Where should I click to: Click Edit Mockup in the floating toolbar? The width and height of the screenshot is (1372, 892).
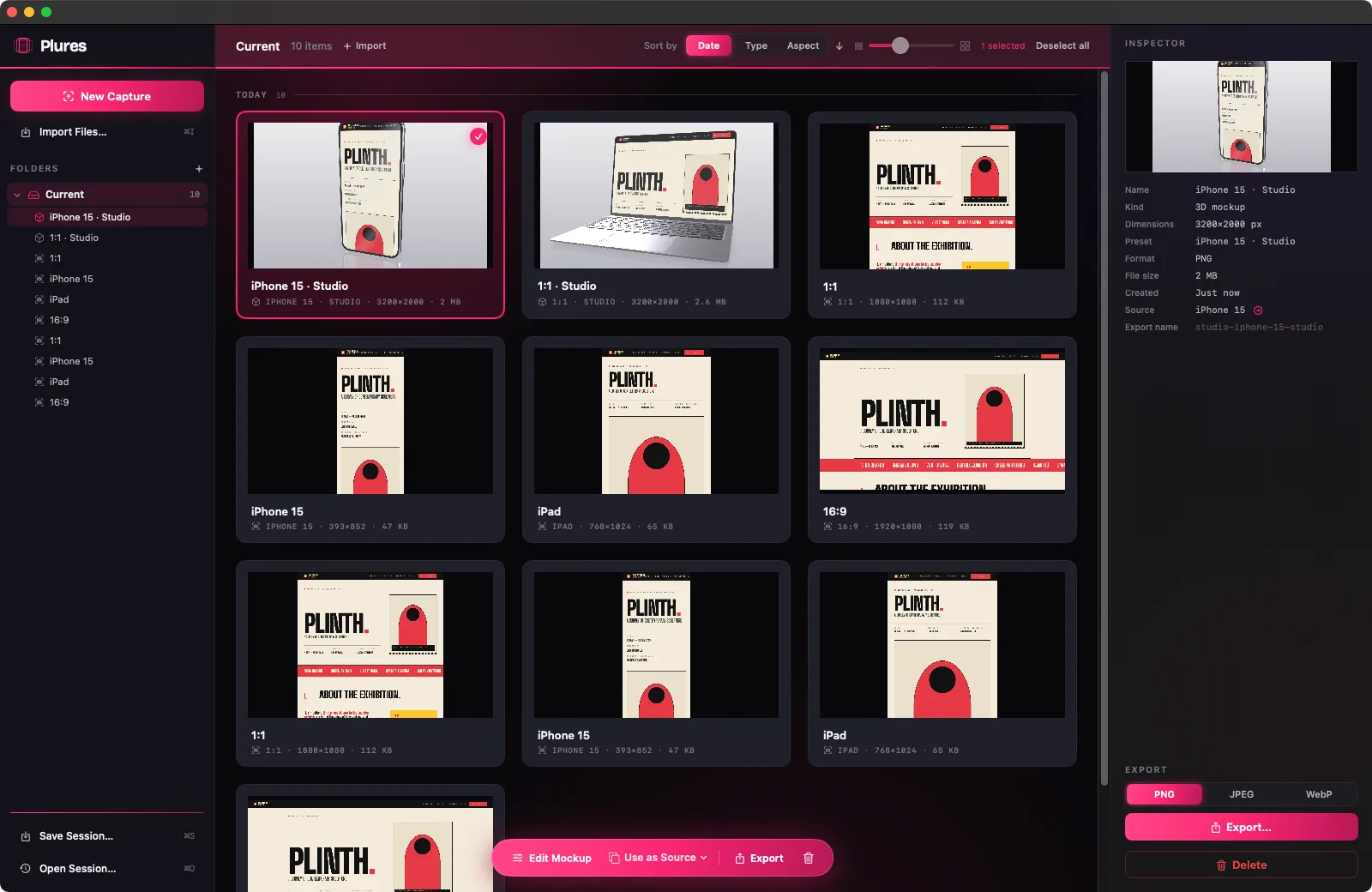tap(552, 859)
